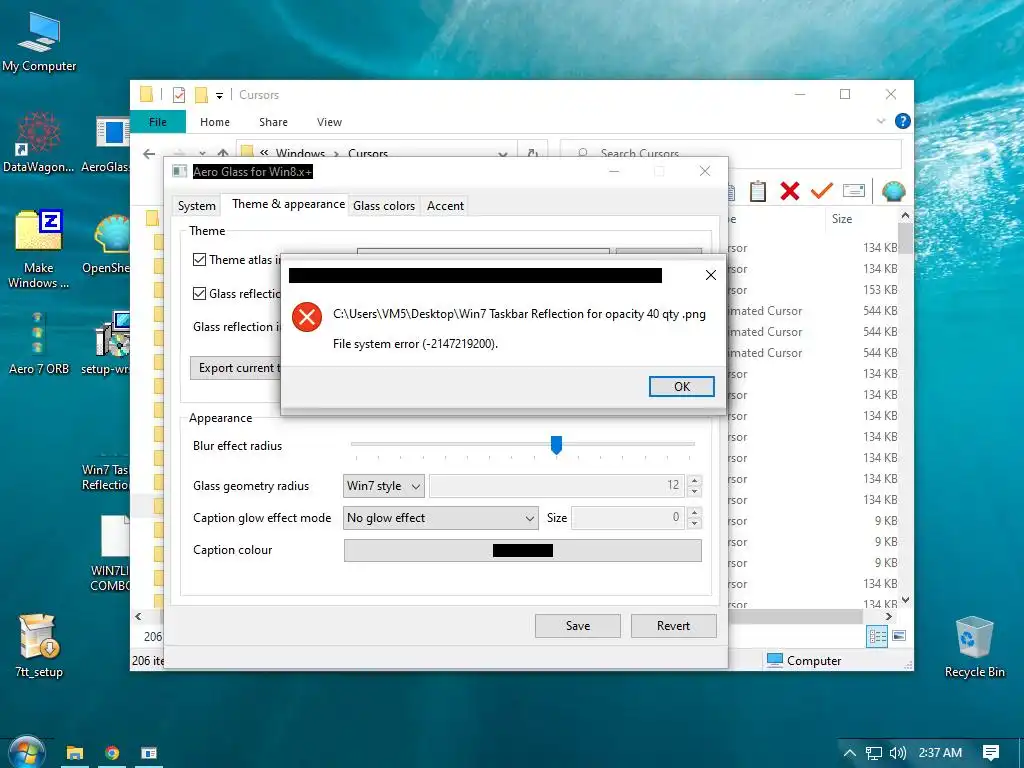Image resolution: width=1024 pixels, height=768 pixels.
Task: Open the quick access toolbar dropdown arrow
Action: pos(219,95)
